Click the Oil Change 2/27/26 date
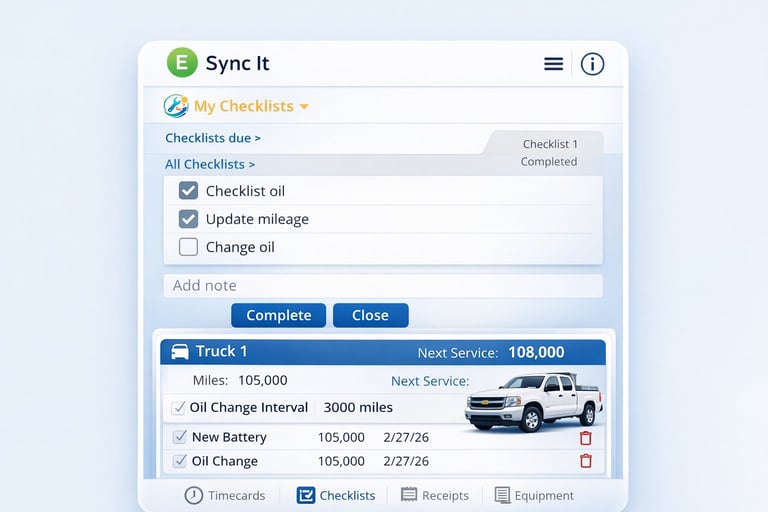 pos(406,461)
